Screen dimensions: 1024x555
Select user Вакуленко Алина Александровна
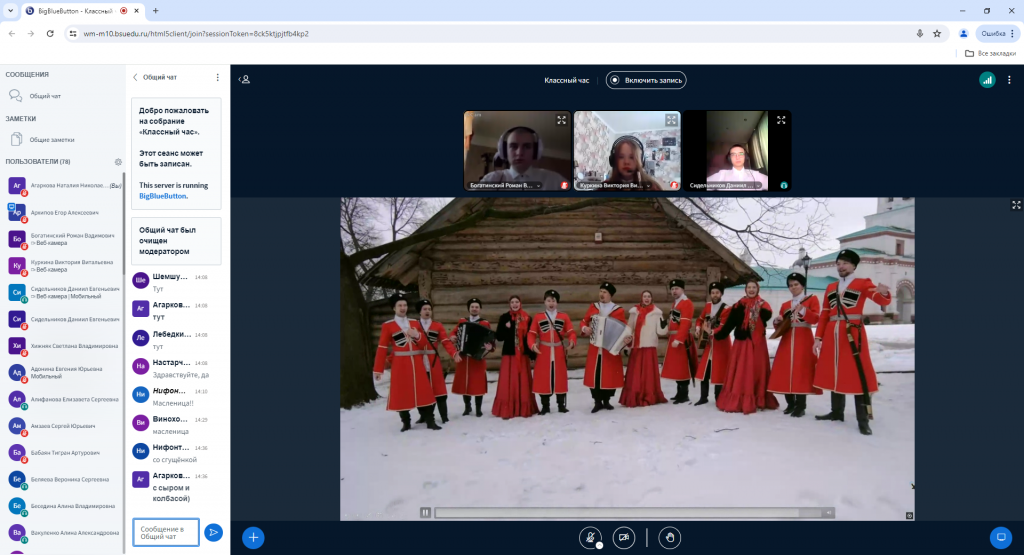click(63, 533)
